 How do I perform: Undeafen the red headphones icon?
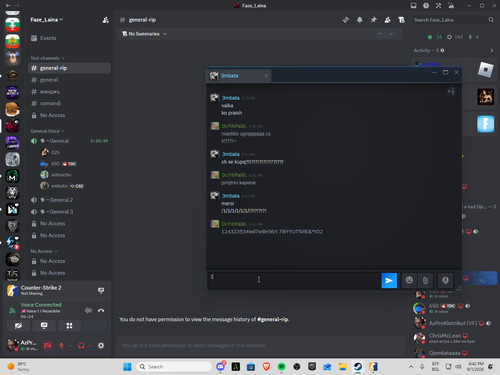pyautogui.click(x=81, y=346)
